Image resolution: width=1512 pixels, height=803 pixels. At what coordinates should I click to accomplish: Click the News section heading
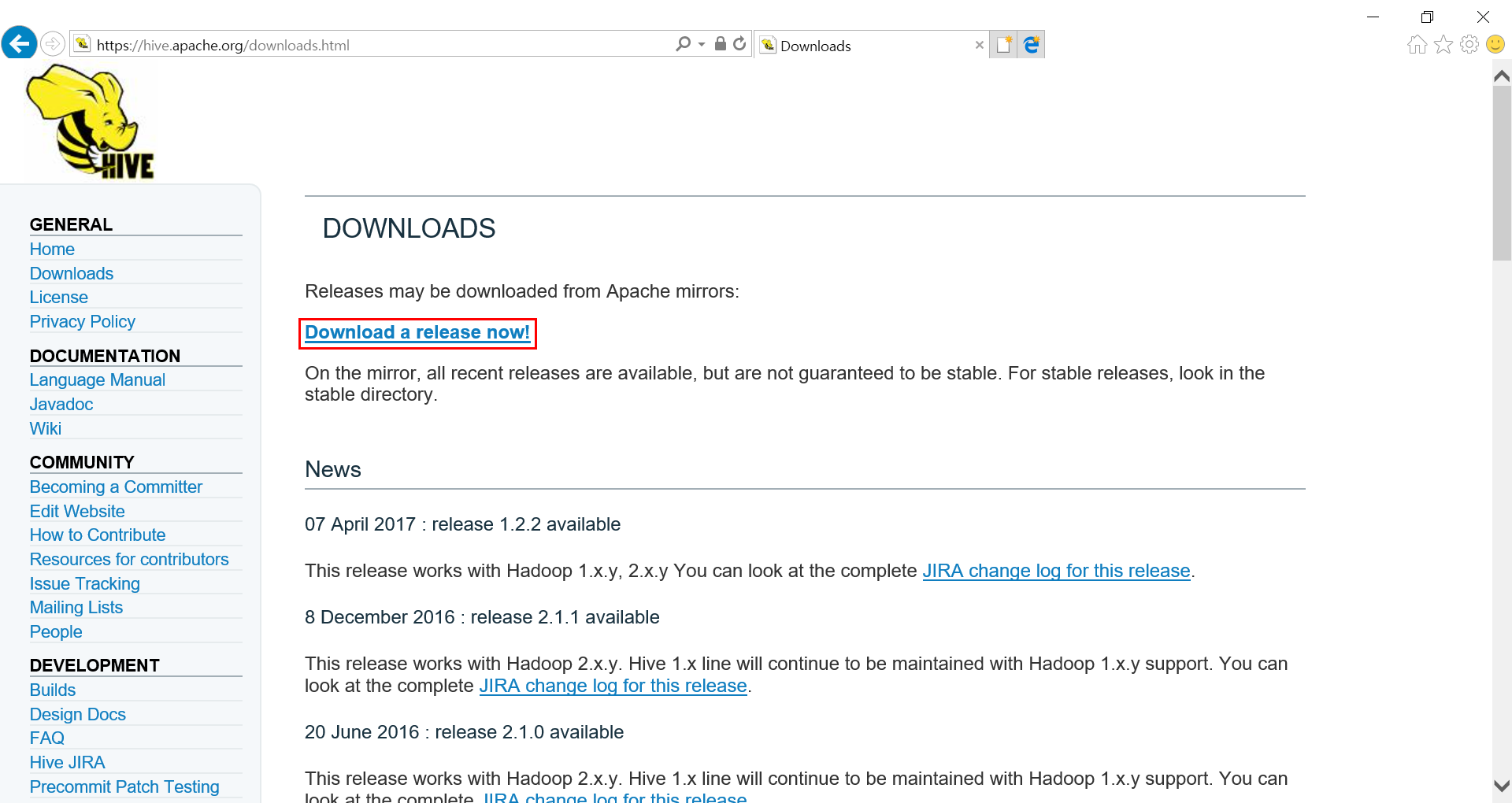point(333,470)
